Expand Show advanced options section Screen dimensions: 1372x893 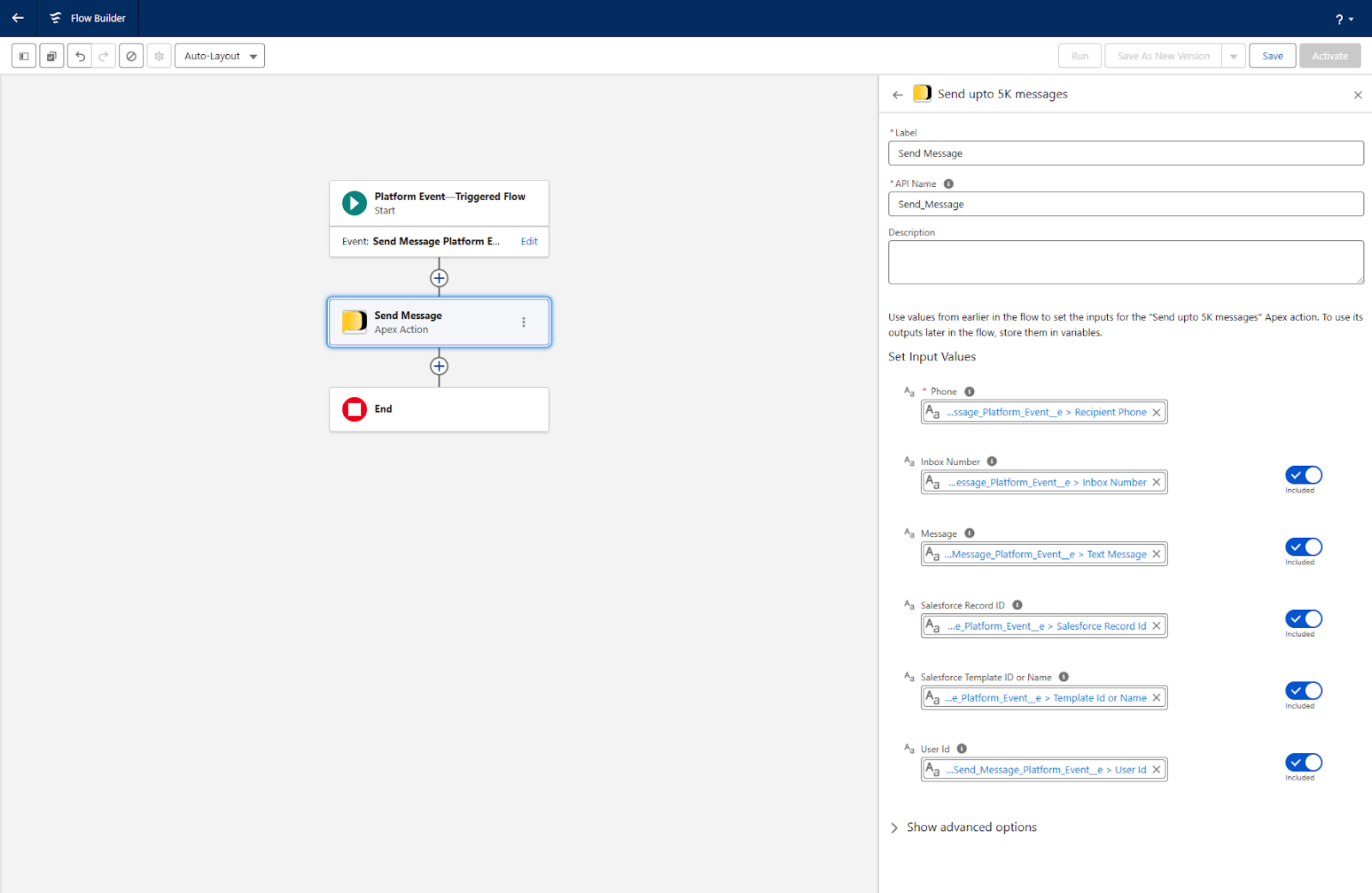click(971, 828)
